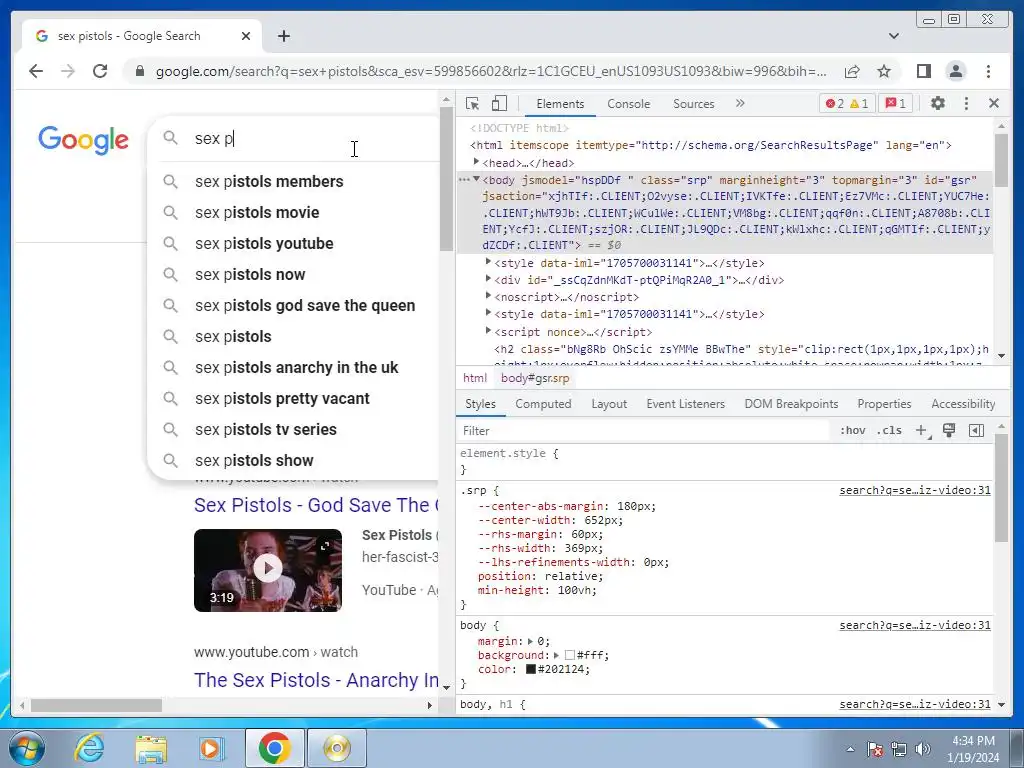Select the inspect element picker icon

coord(472,104)
